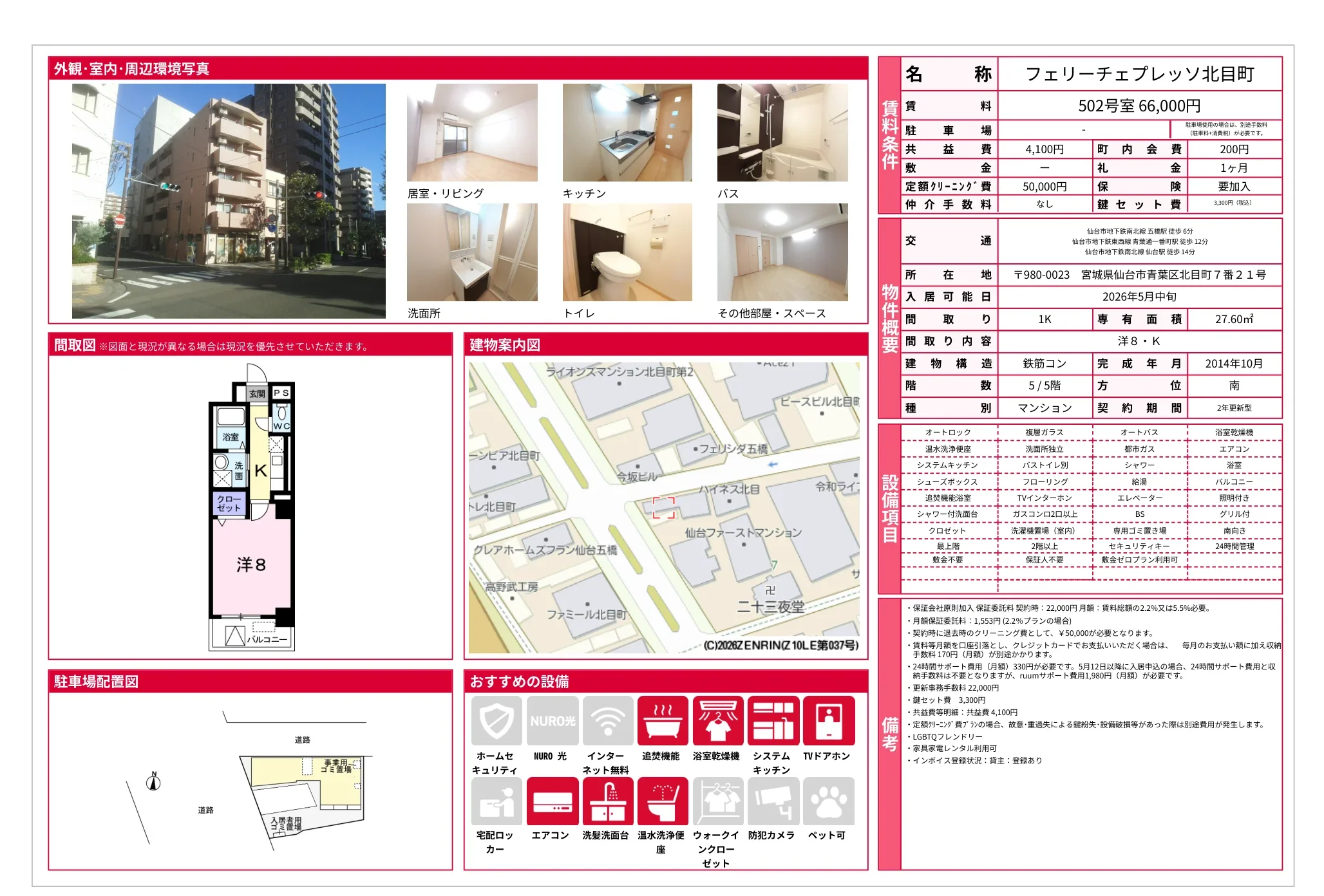The image size is (1324, 896).
Task: Select the free internet Wi-Fi icon
Action: click(608, 720)
